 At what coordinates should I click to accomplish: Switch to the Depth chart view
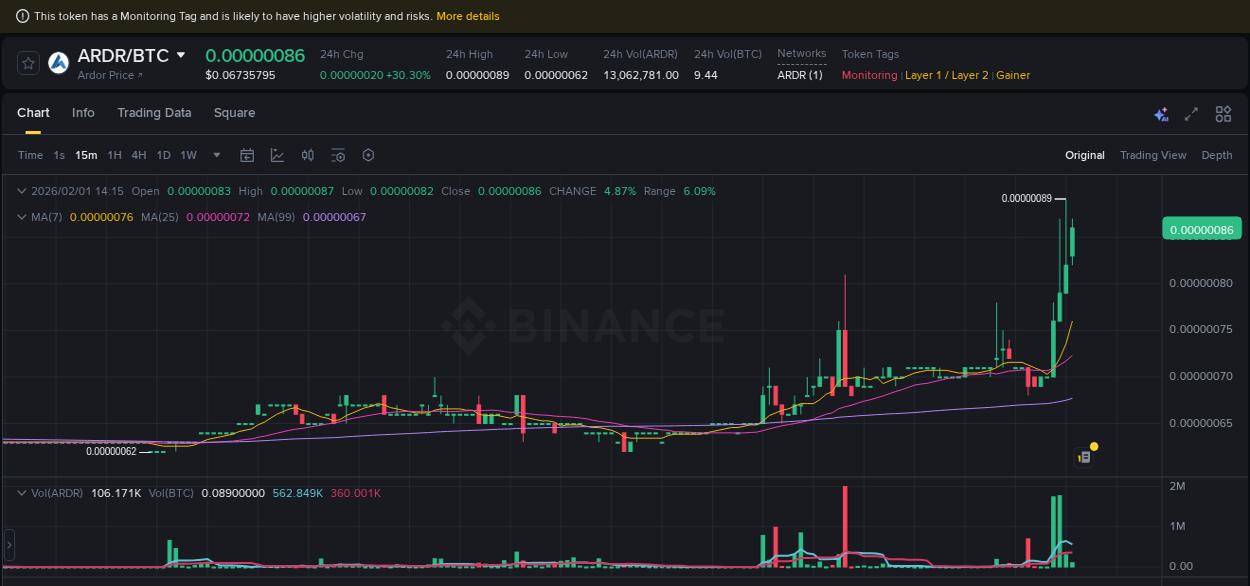click(1217, 155)
